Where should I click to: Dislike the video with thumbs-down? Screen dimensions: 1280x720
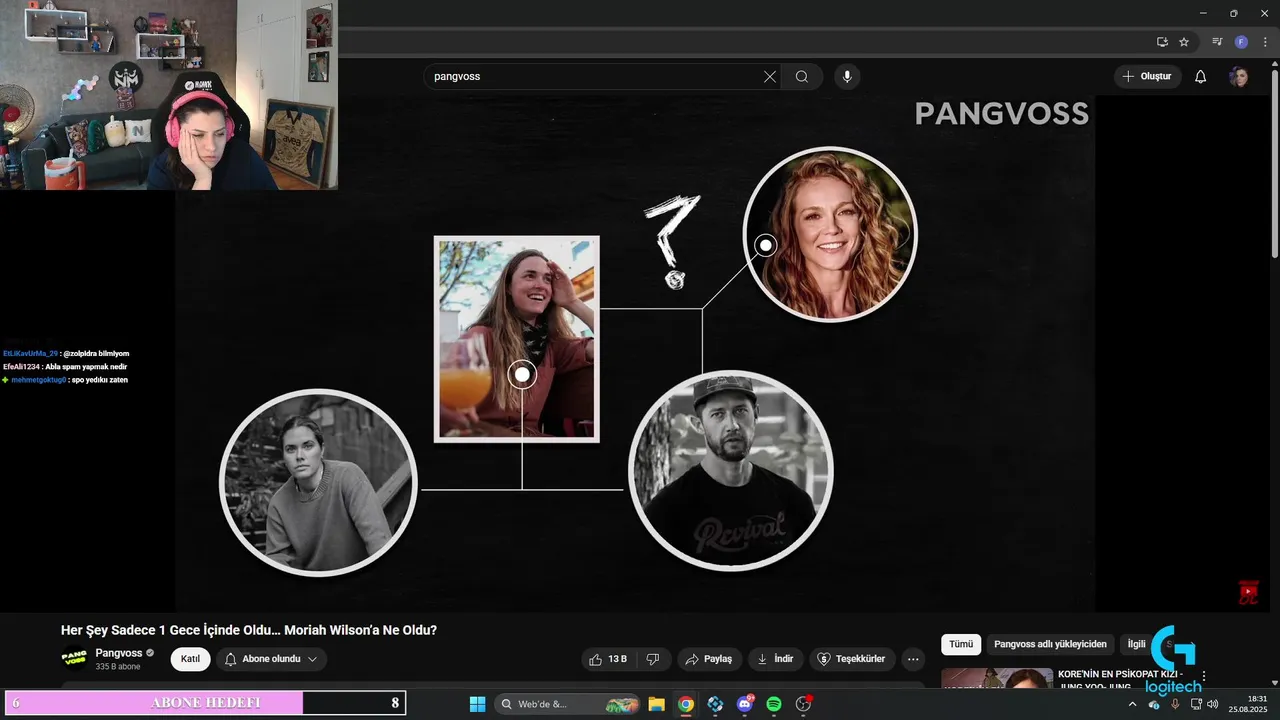point(653,659)
